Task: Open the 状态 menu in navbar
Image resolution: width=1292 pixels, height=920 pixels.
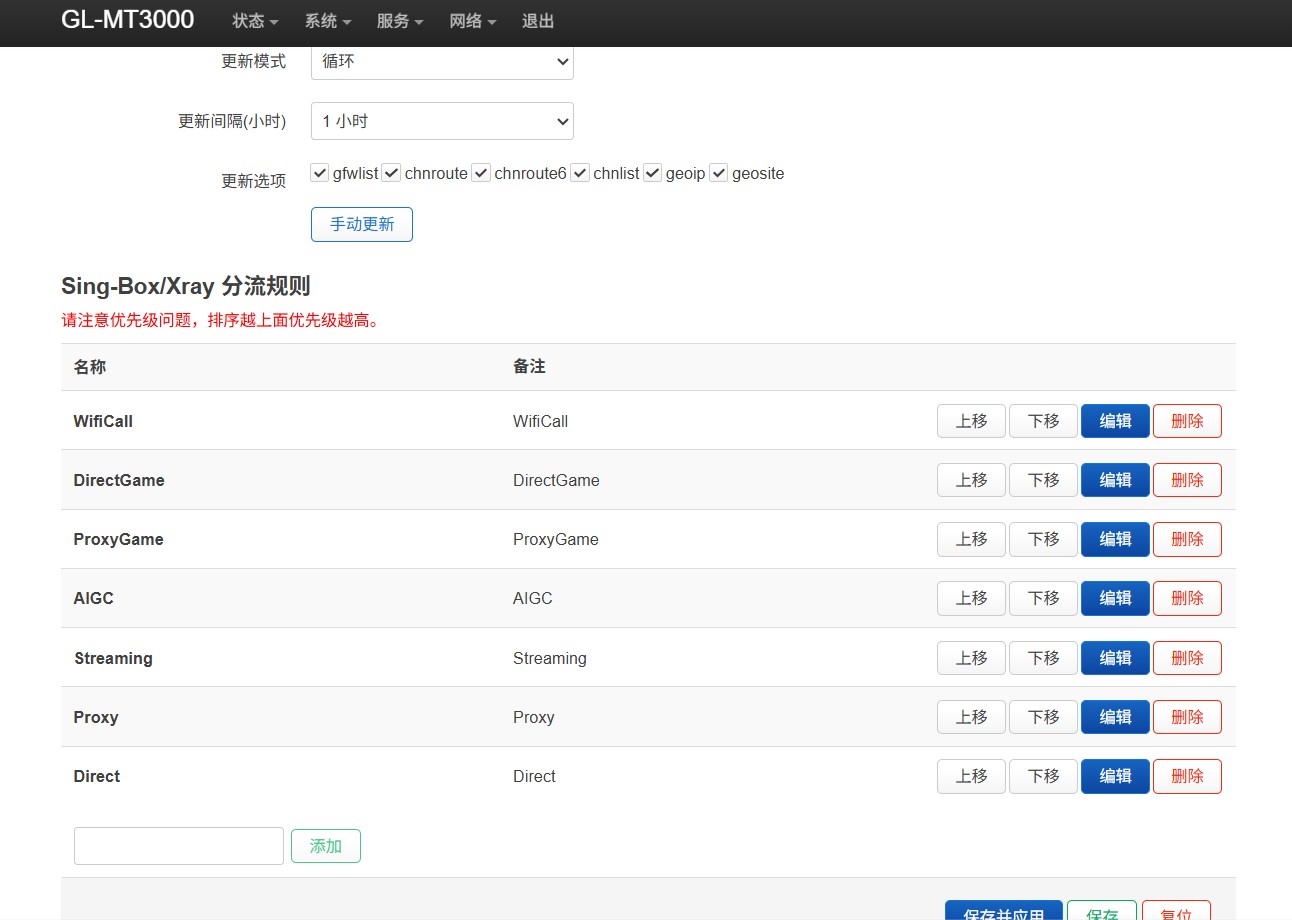Action: pos(255,21)
